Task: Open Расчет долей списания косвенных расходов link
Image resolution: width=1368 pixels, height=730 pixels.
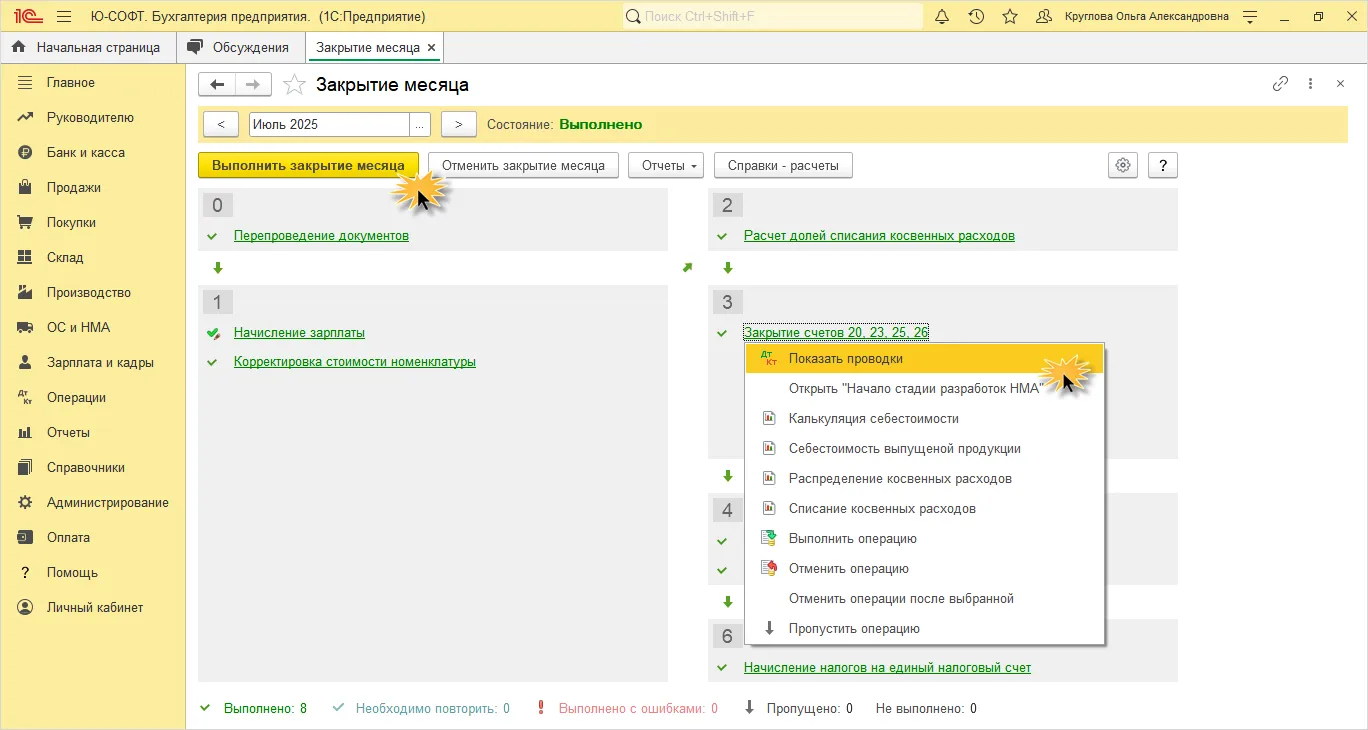Action: point(879,236)
